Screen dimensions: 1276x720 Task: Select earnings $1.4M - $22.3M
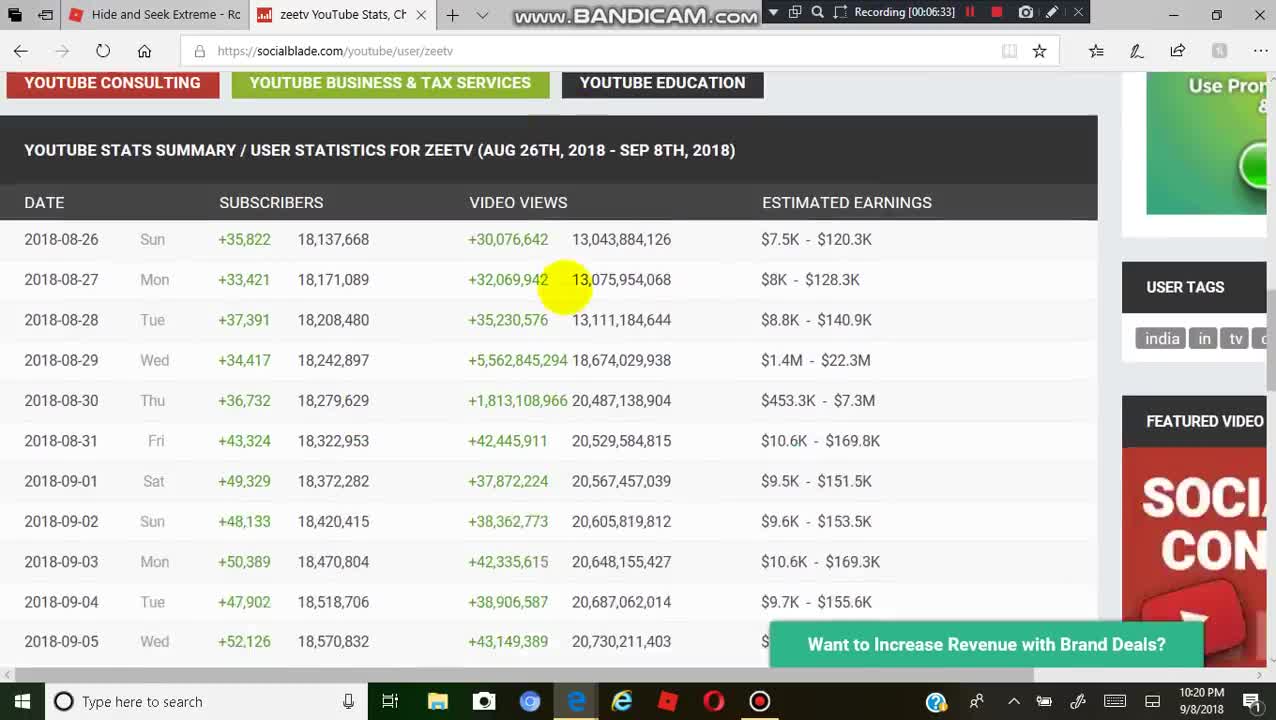(x=816, y=361)
